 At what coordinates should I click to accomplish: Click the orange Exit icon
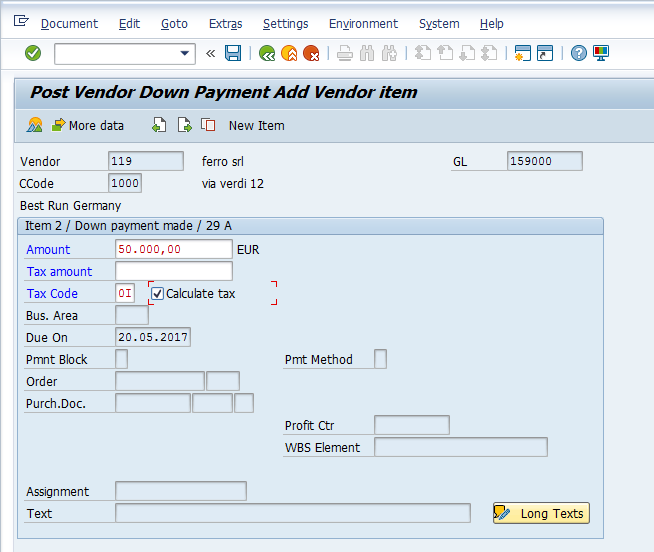click(289, 53)
